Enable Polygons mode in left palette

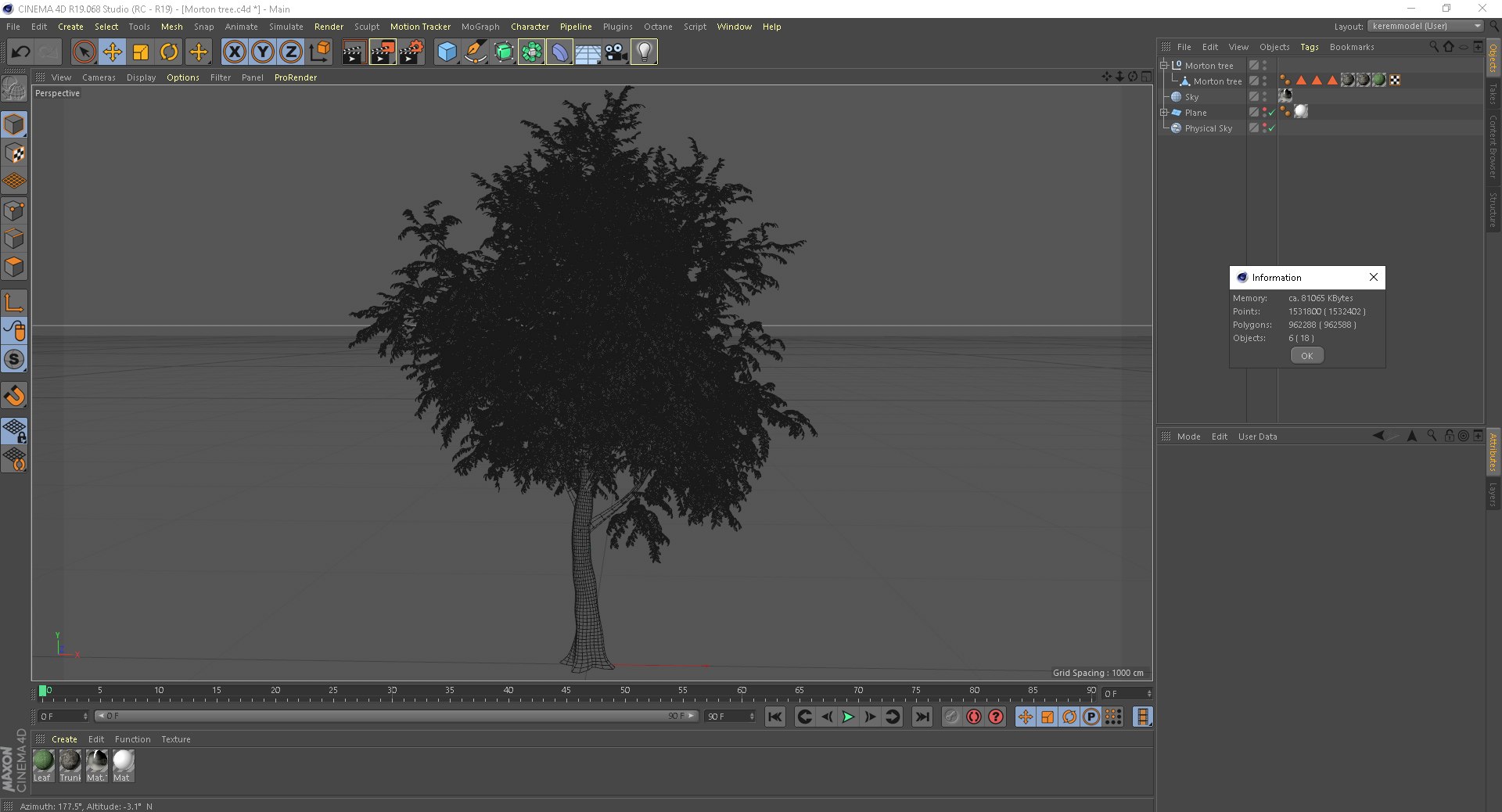click(14, 267)
